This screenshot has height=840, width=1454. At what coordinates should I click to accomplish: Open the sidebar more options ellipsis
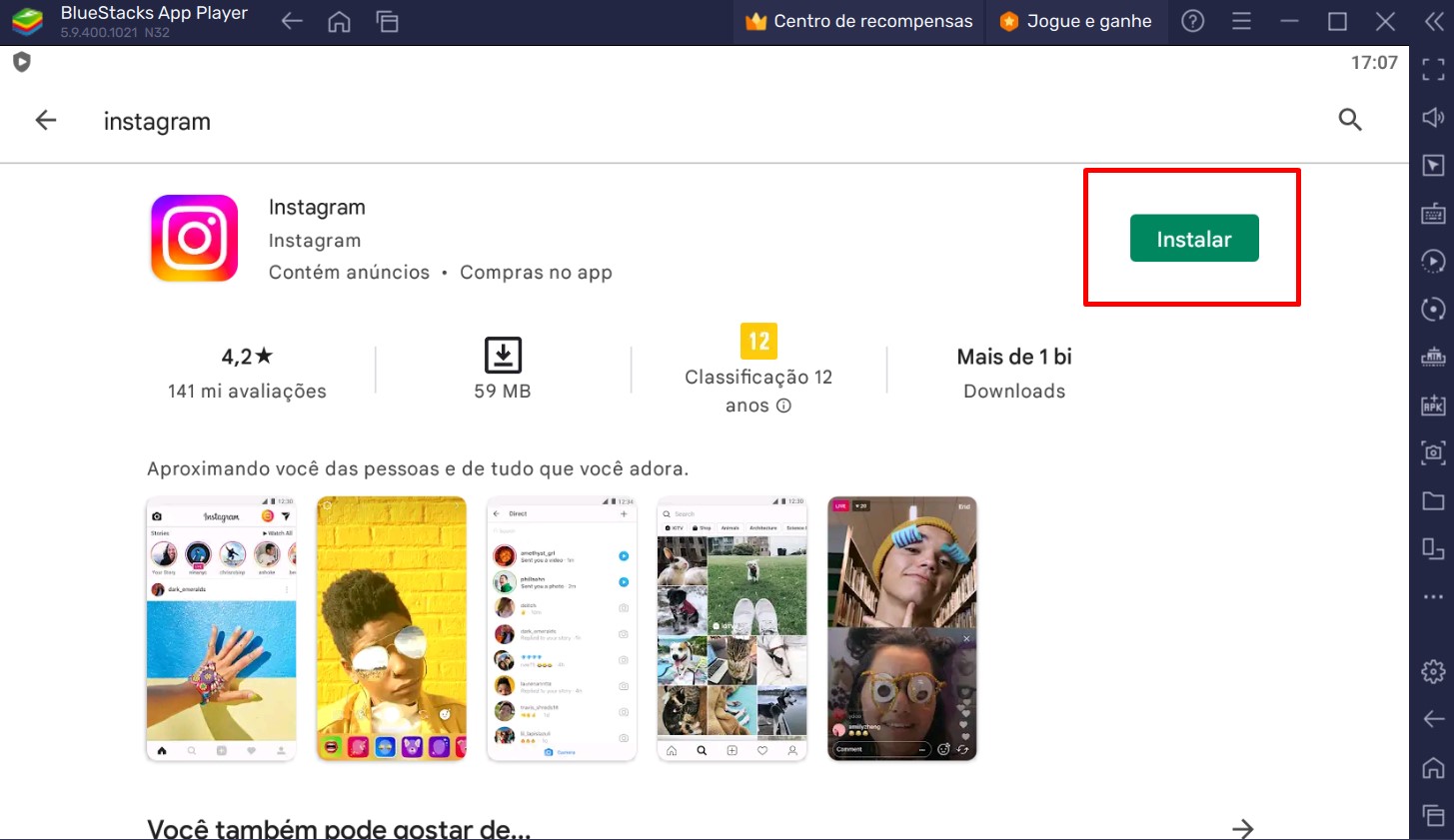click(1433, 597)
